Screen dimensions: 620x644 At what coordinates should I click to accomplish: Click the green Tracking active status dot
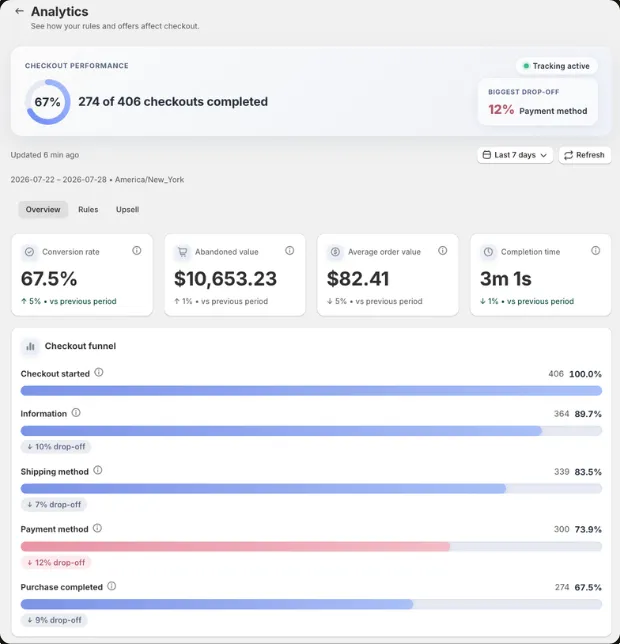coord(526,66)
